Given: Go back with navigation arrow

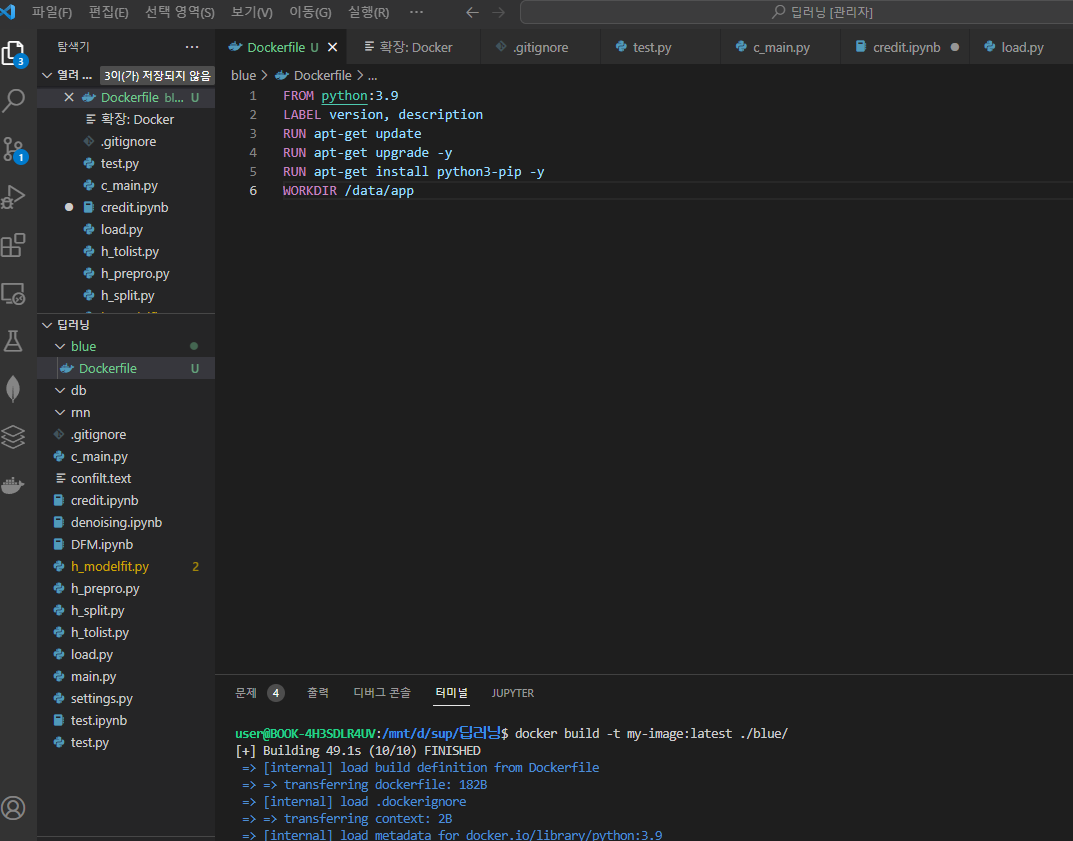Looking at the screenshot, I should pos(473,13).
